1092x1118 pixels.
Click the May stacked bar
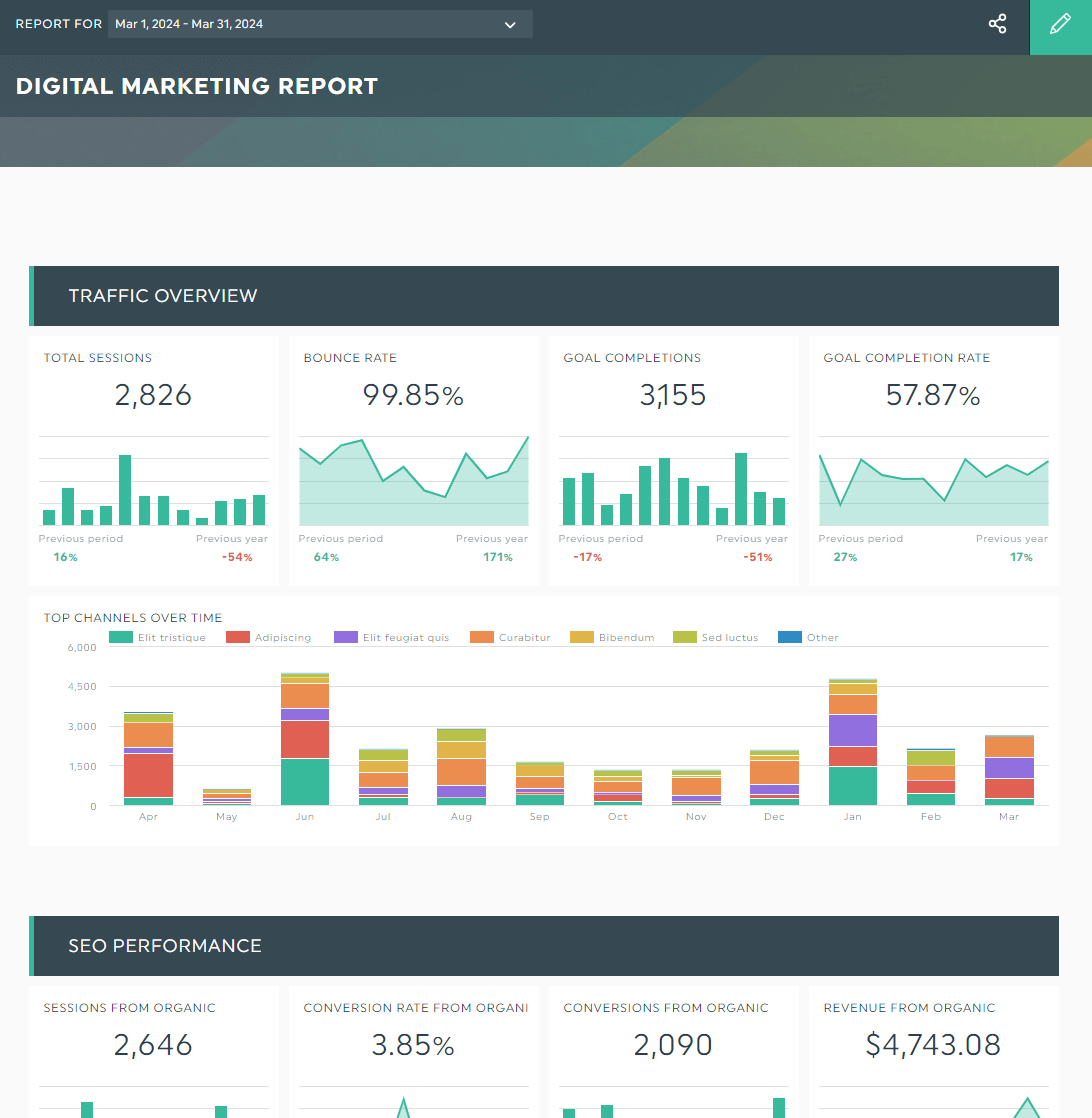pos(227,797)
